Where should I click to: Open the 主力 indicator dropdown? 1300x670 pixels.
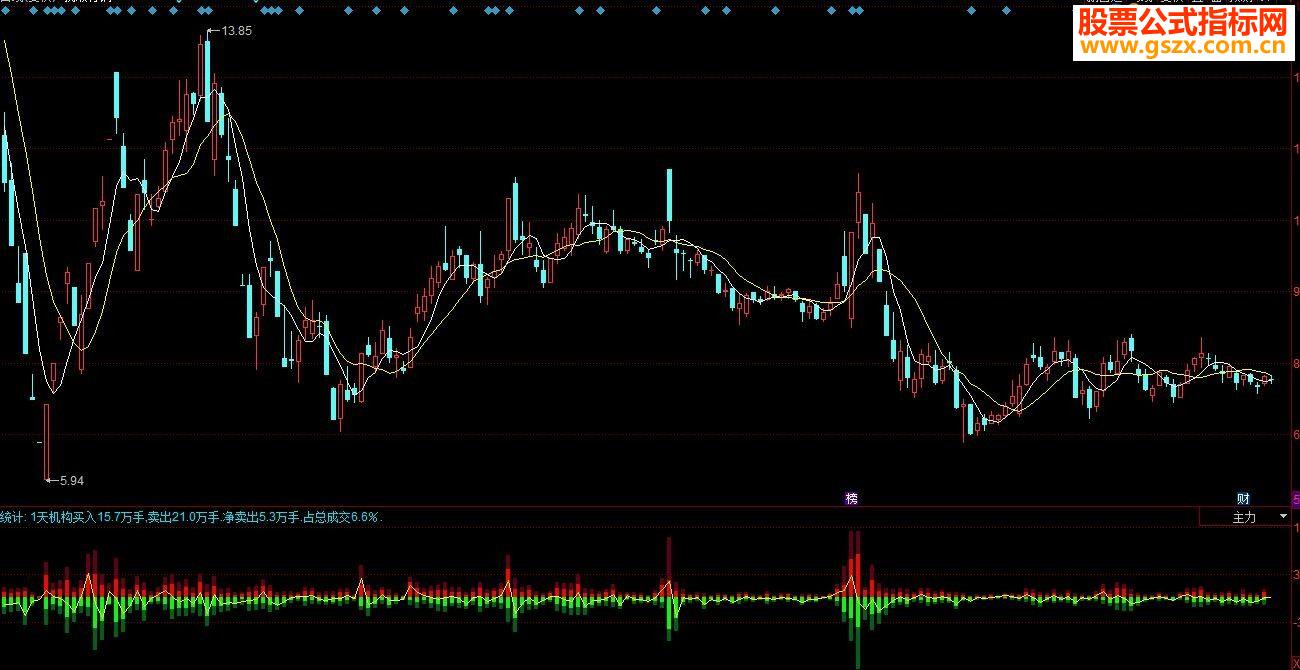[1246, 517]
